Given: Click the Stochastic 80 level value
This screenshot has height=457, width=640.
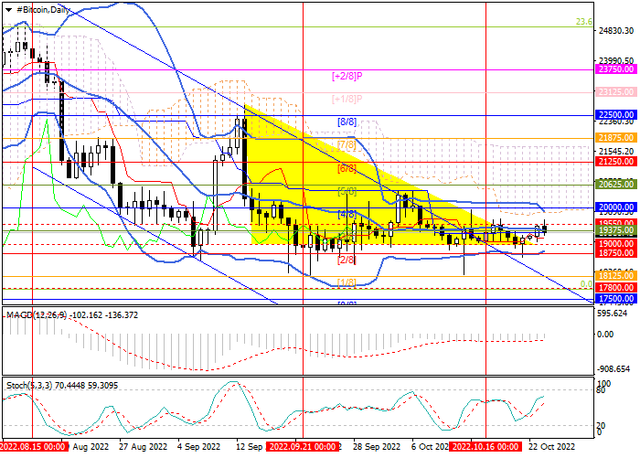Looking at the screenshot, I should [601, 390].
